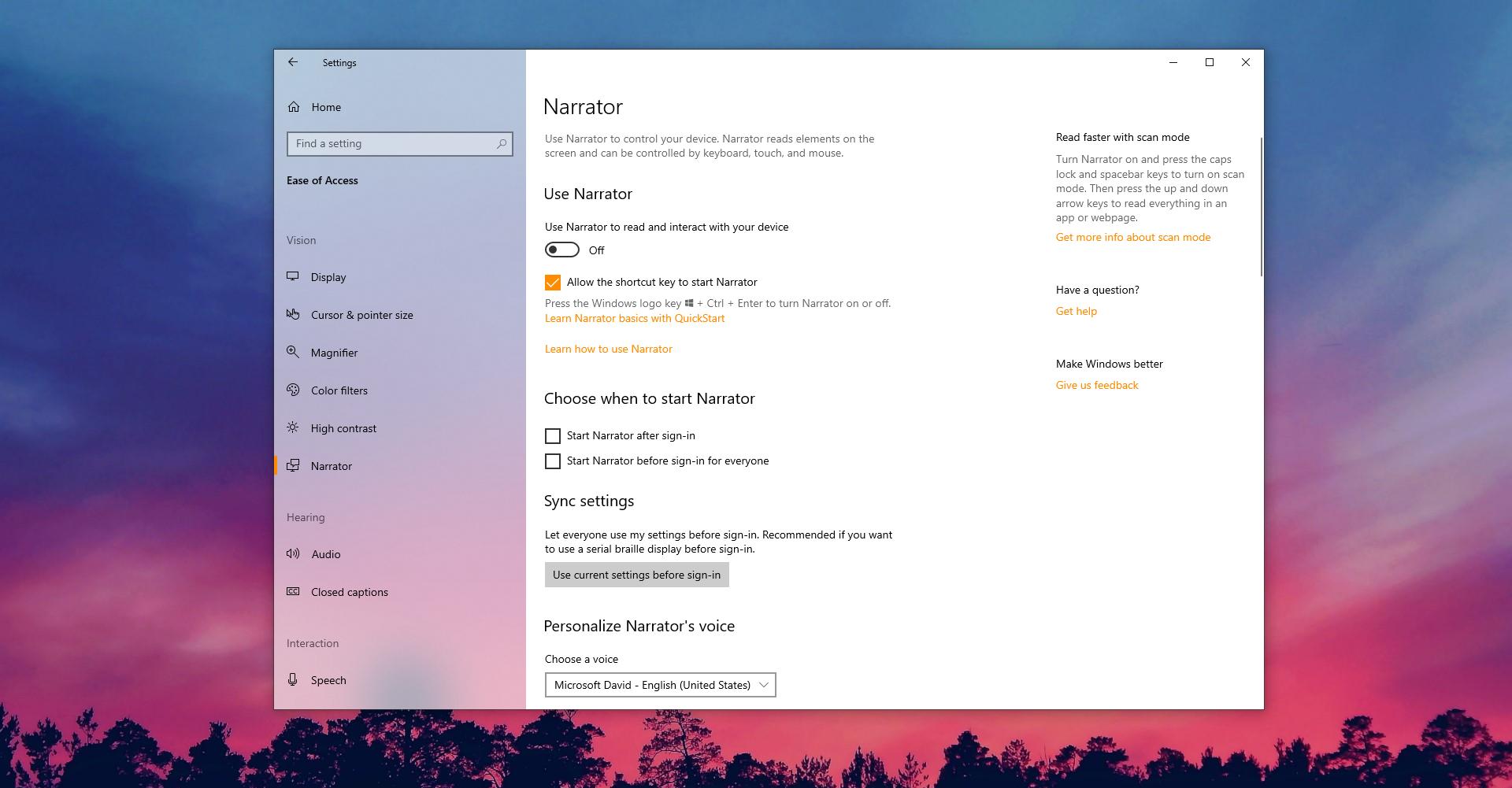Click the Speech microphone icon
The image size is (1512, 788).
coord(293,679)
